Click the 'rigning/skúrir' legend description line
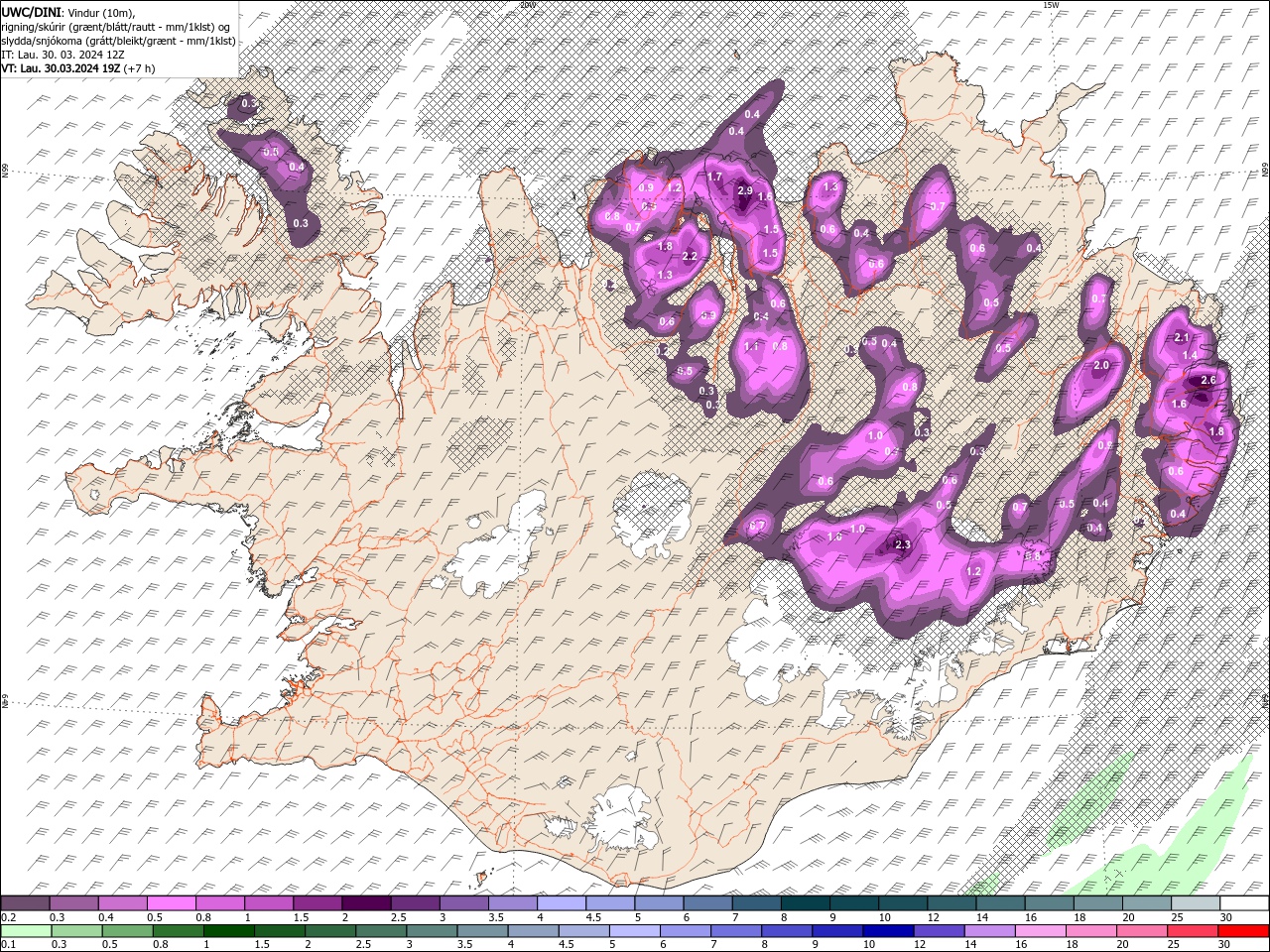The width and height of the screenshot is (1270, 952). pyautogui.click(x=117, y=26)
